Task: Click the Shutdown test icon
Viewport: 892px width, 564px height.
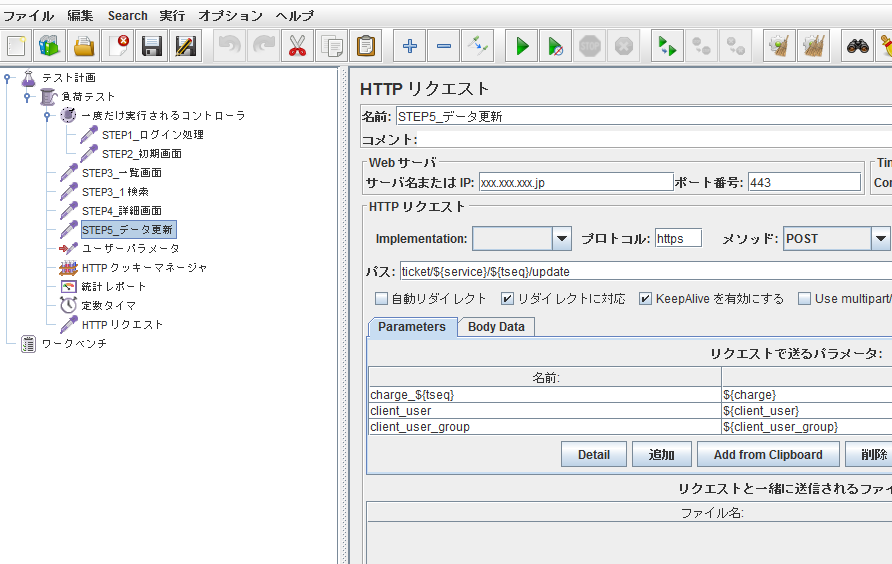Action: click(x=624, y=46)
